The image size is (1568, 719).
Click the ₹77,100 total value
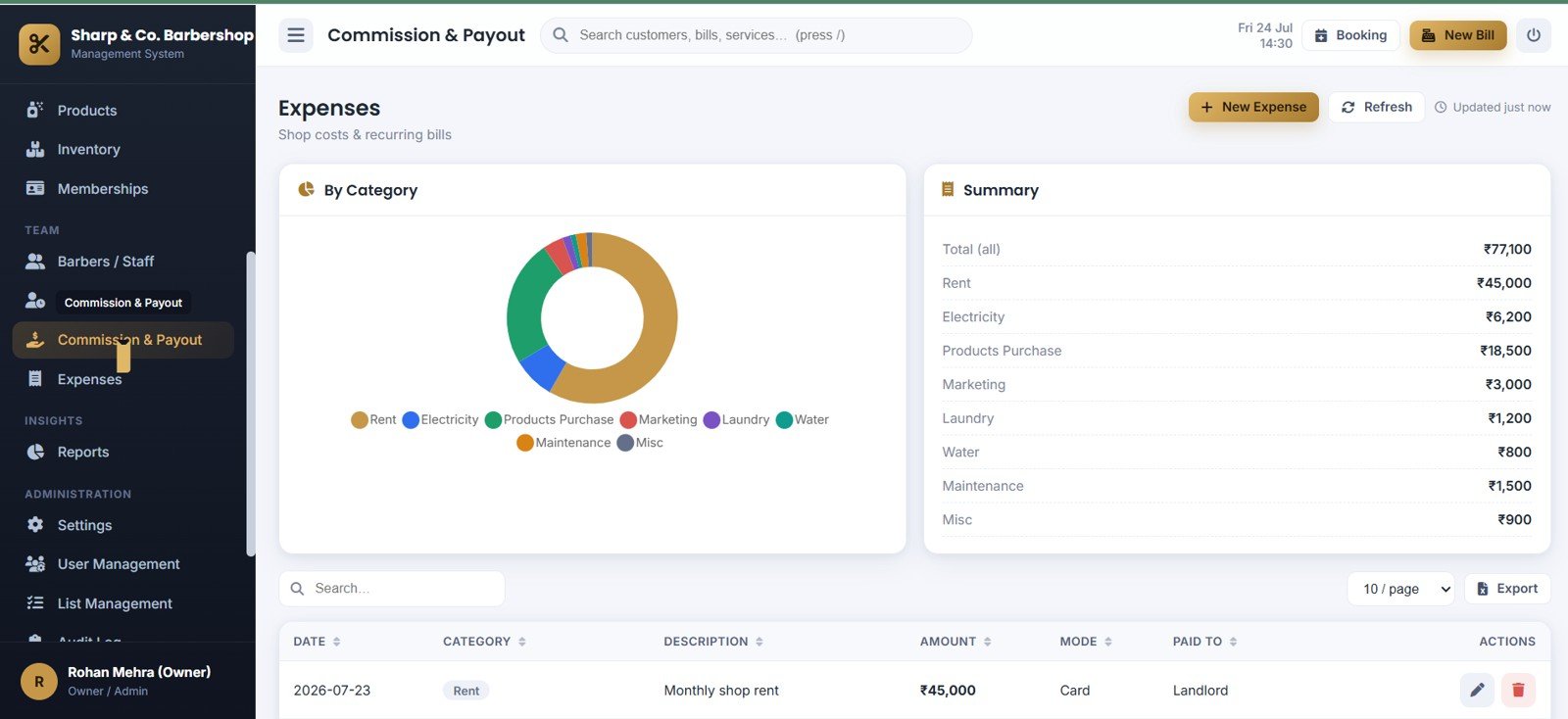[x=1507, y=249]
